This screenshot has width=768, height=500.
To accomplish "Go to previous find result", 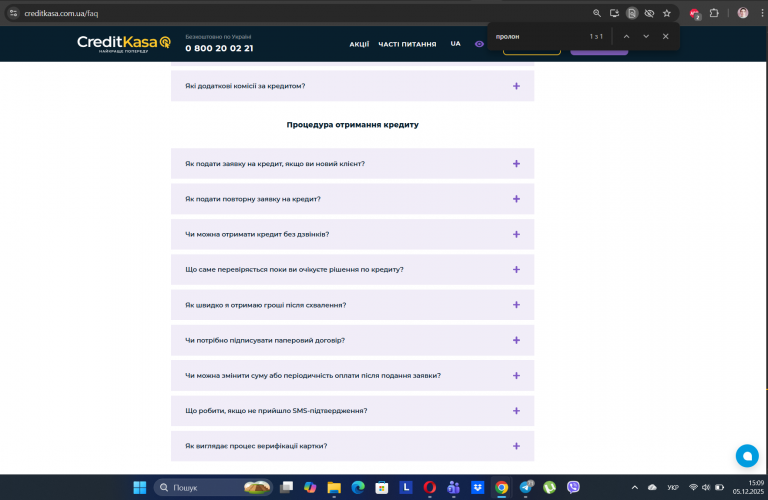I will tap(626, 36).
